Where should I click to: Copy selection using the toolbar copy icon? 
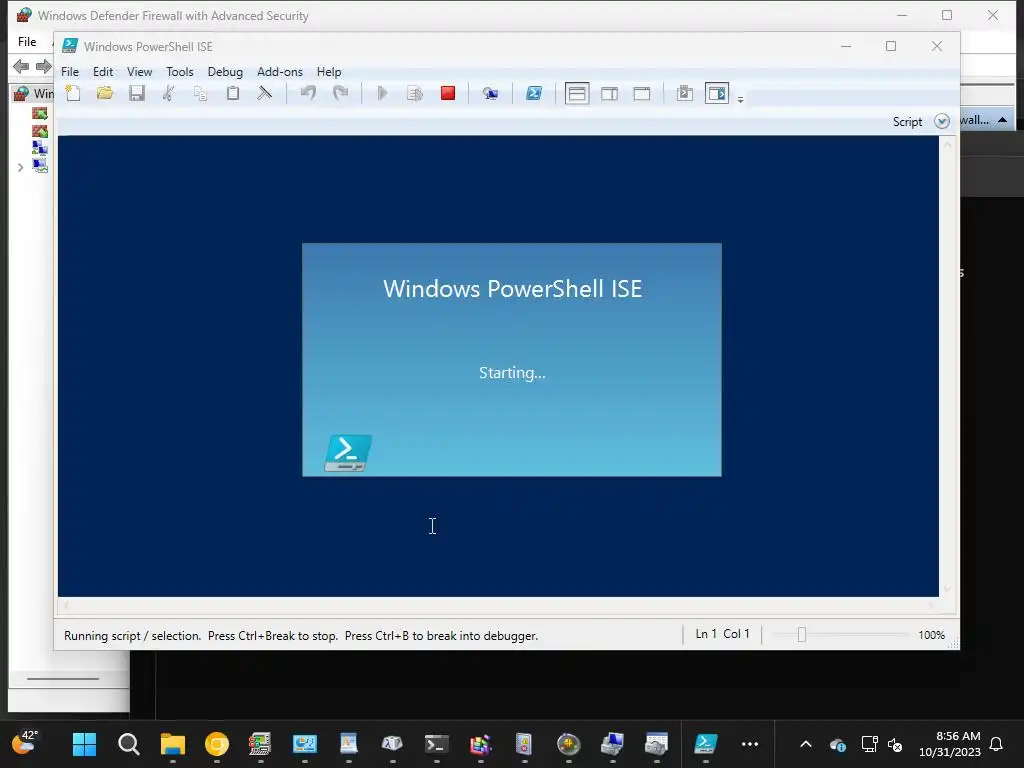(200, 93)
